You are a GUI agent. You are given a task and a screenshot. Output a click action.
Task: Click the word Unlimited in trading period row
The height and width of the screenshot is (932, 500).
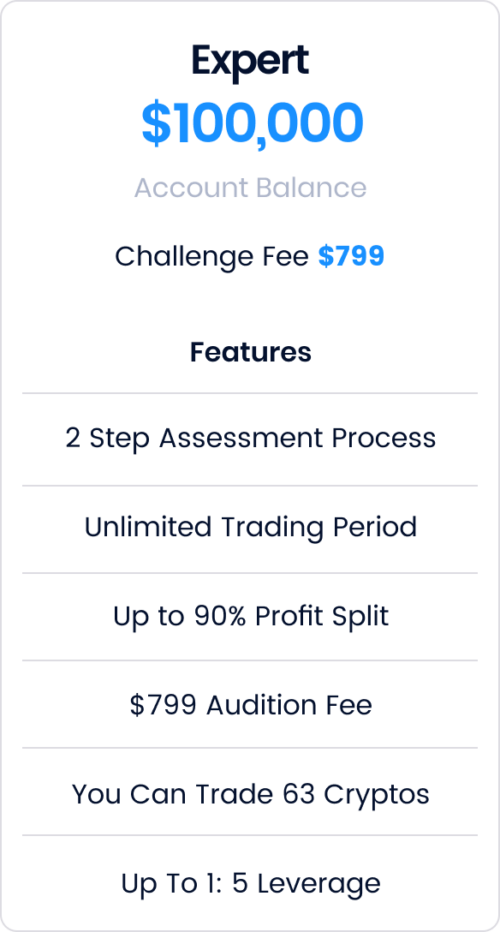click(x=148, y=527)
